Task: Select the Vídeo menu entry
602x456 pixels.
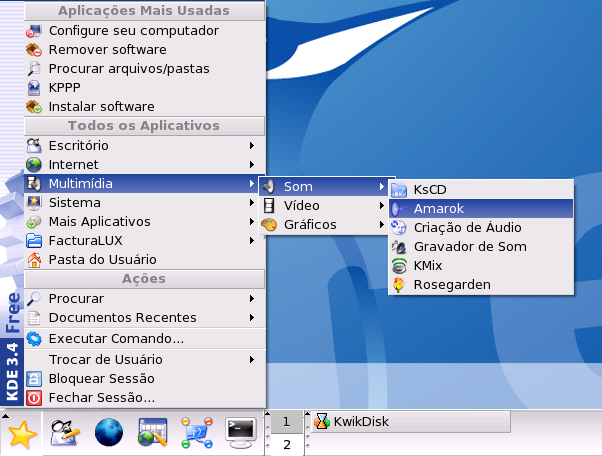Action: coord(324,206)
